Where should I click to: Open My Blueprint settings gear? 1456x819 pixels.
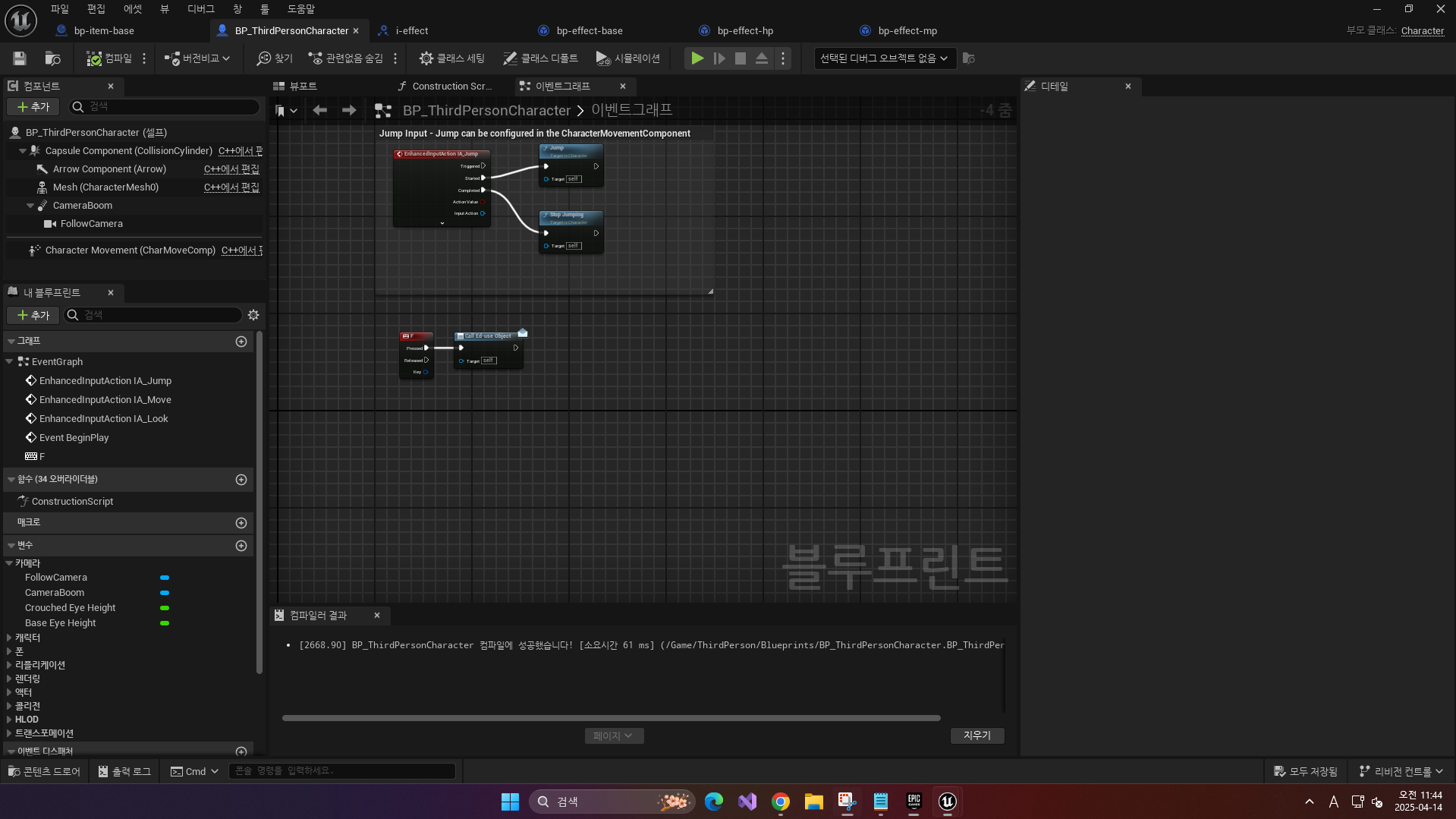[253, 315]
